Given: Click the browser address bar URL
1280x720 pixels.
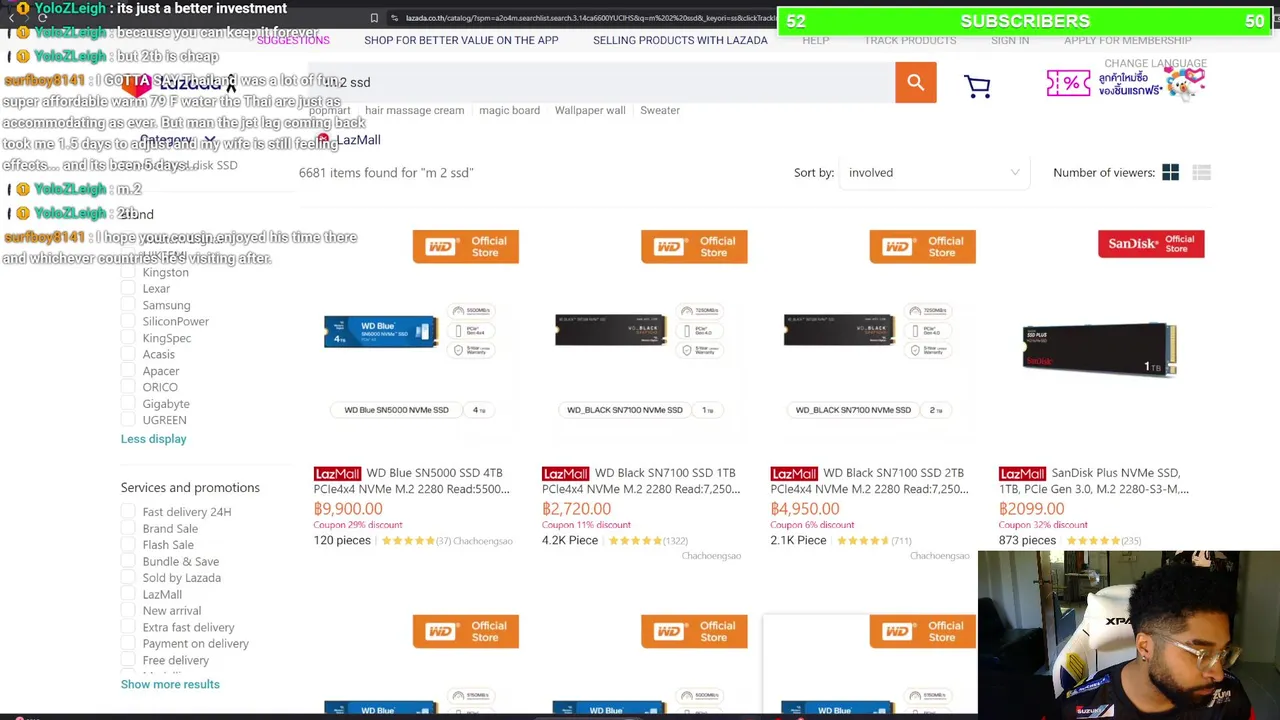Looking at the screenshot, I should point(590,18).
